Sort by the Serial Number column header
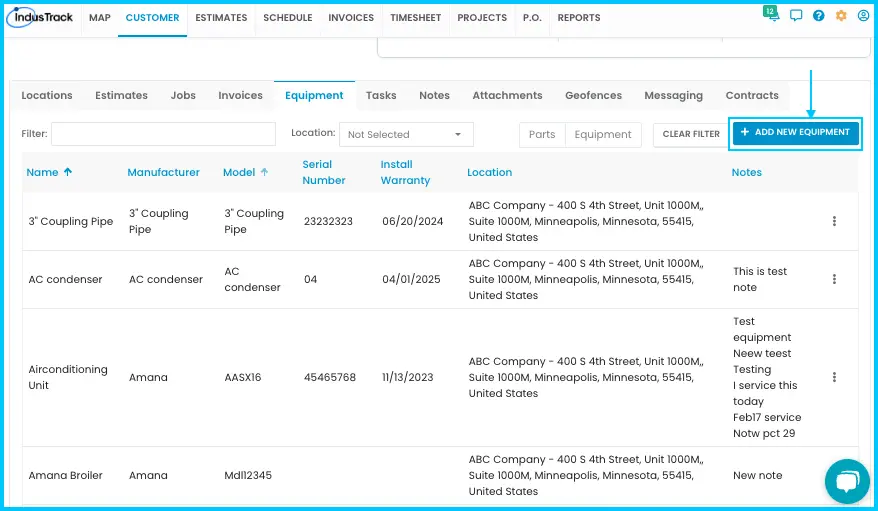The width and height of the screenshot is (878, 511). coord(324,172)
